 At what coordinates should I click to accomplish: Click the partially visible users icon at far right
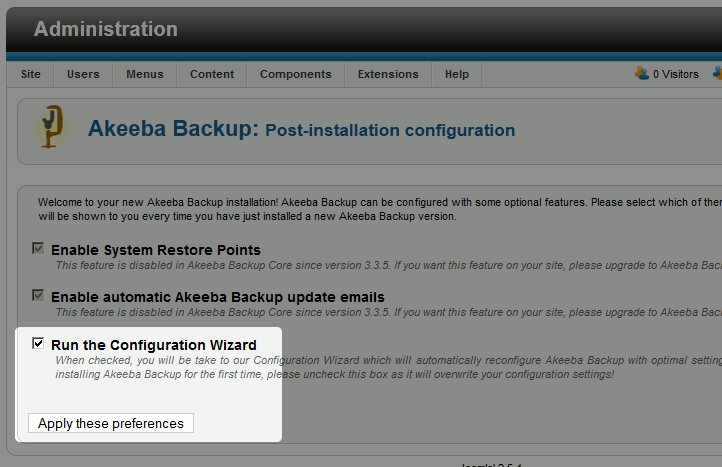[x=717, y=73]
